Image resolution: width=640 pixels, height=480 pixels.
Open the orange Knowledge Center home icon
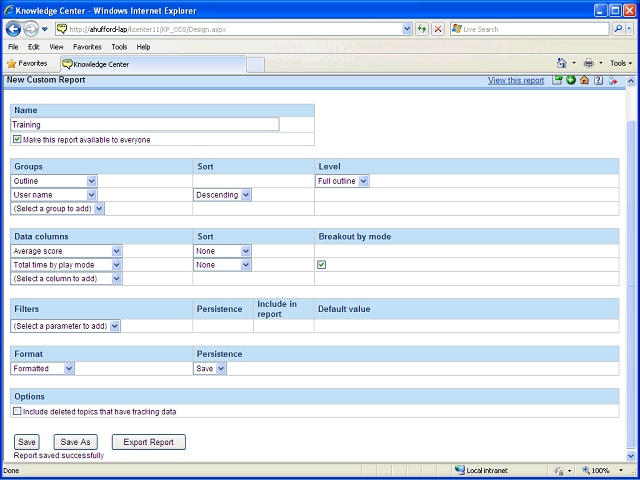(x=584, y=80)
